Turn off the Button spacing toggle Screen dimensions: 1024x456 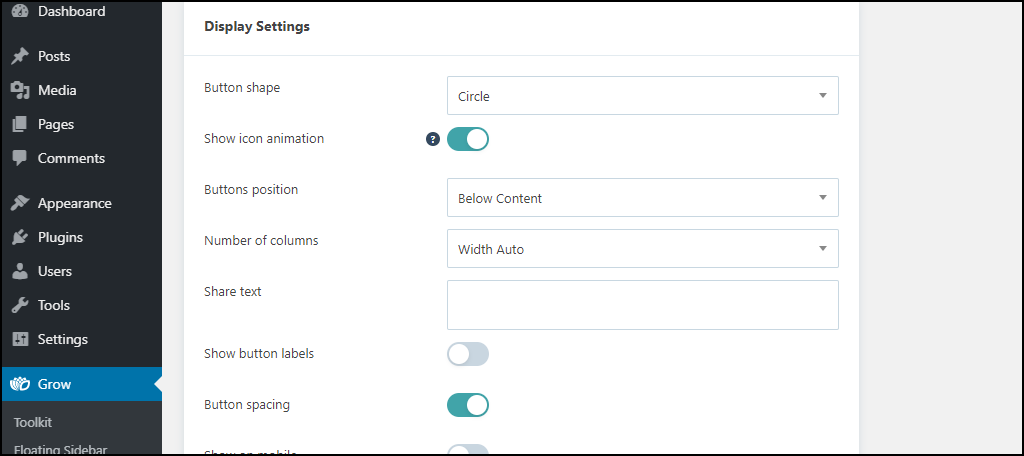(x=468, y=405)
